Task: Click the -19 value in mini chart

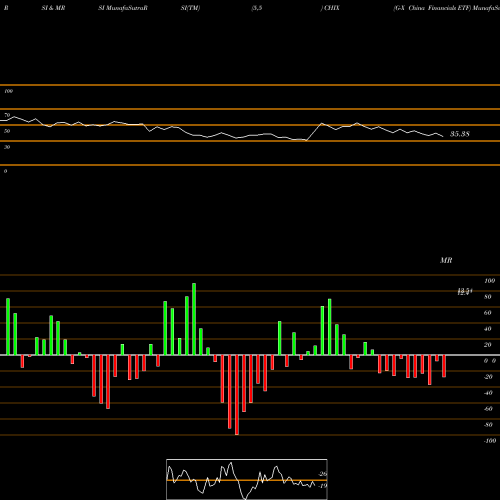Action: pos(323,486)
